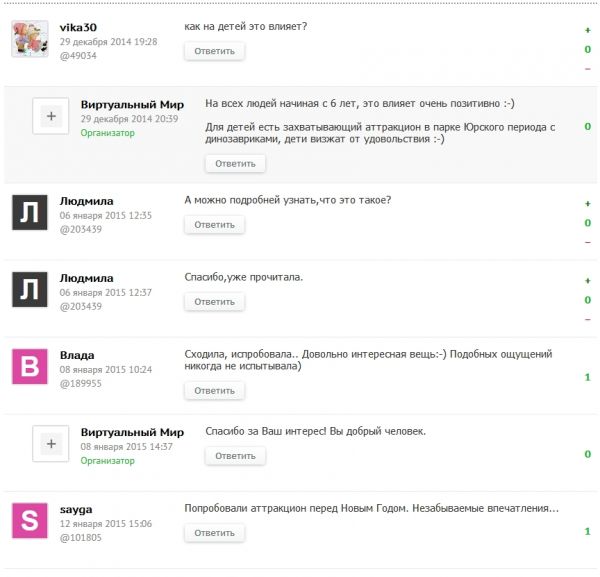Upvote vika30's comment with the plus icon
The height and width of the screenshot is (577, 600).
click(x=588, y=31)
